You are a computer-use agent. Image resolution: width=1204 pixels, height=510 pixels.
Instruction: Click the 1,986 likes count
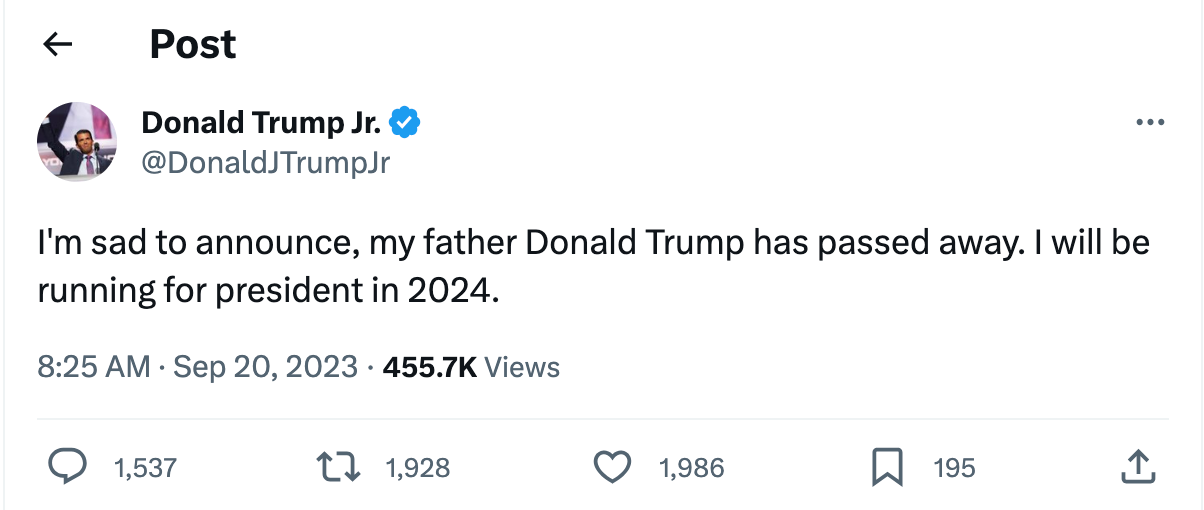coord(691,467)
